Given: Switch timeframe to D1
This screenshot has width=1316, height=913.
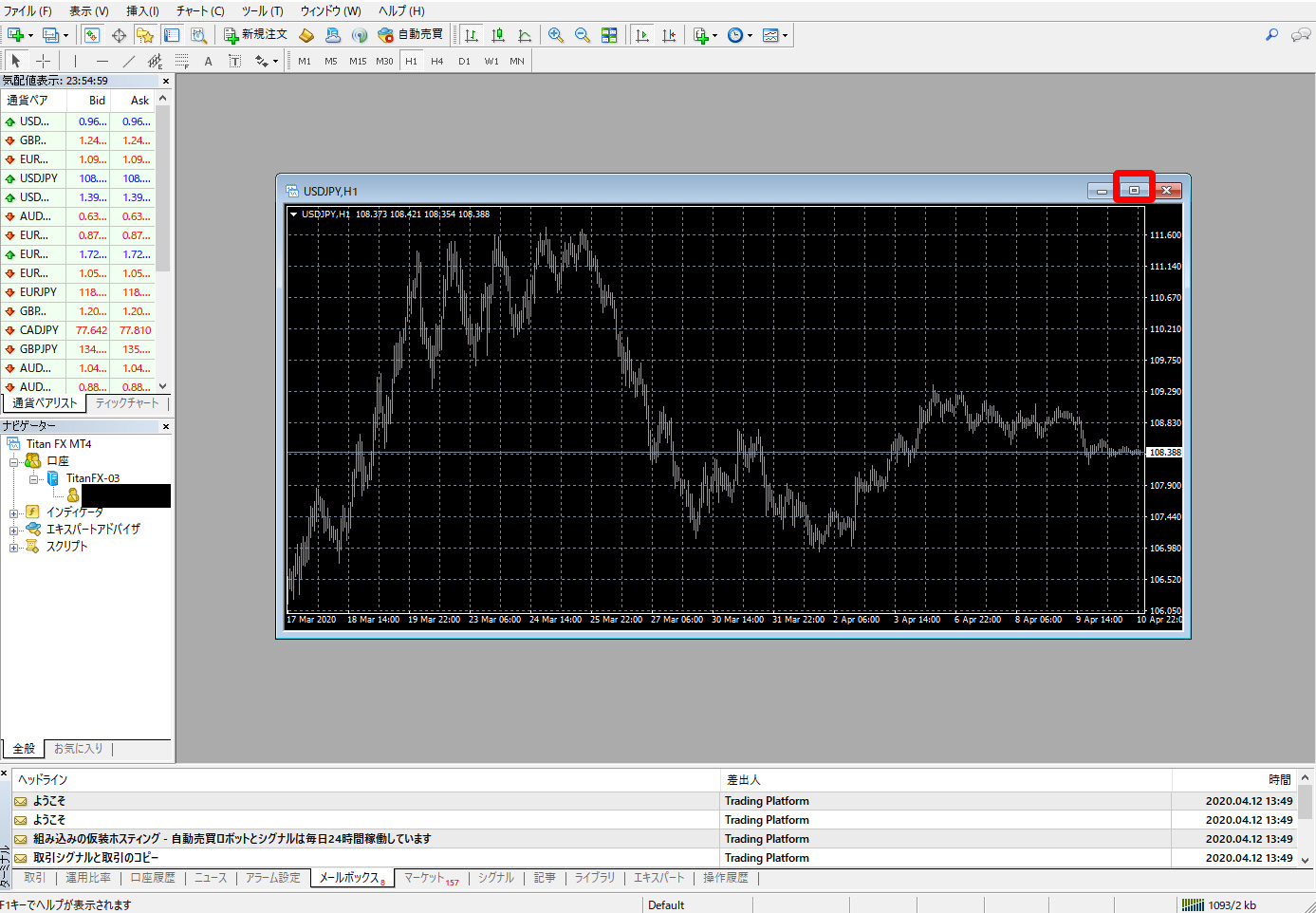Looking at the screenshot, I should [x=464, y=61].
